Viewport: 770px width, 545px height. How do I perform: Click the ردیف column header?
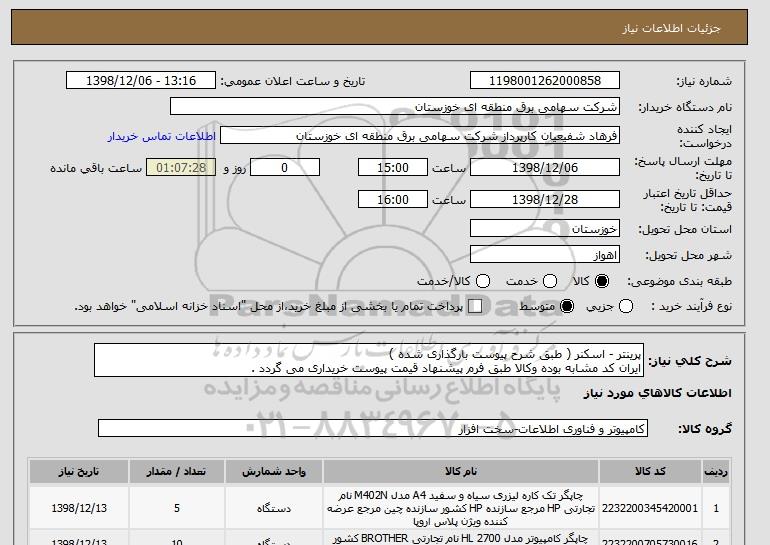(x=716, y=471)
